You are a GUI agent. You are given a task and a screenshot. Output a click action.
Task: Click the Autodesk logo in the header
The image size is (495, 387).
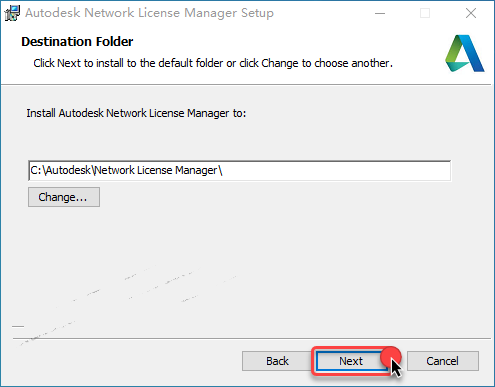[x=464, y=53]
